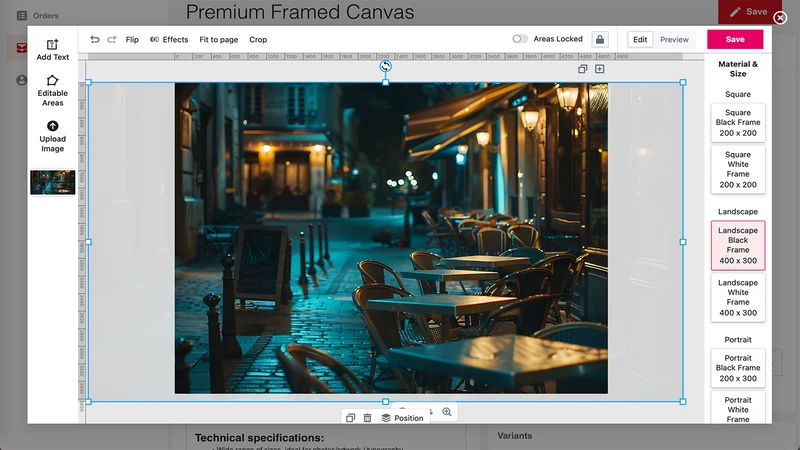Toggle the Areas Locked switch
The height and width of the screenshot is (450, 800).
[519, 39]
